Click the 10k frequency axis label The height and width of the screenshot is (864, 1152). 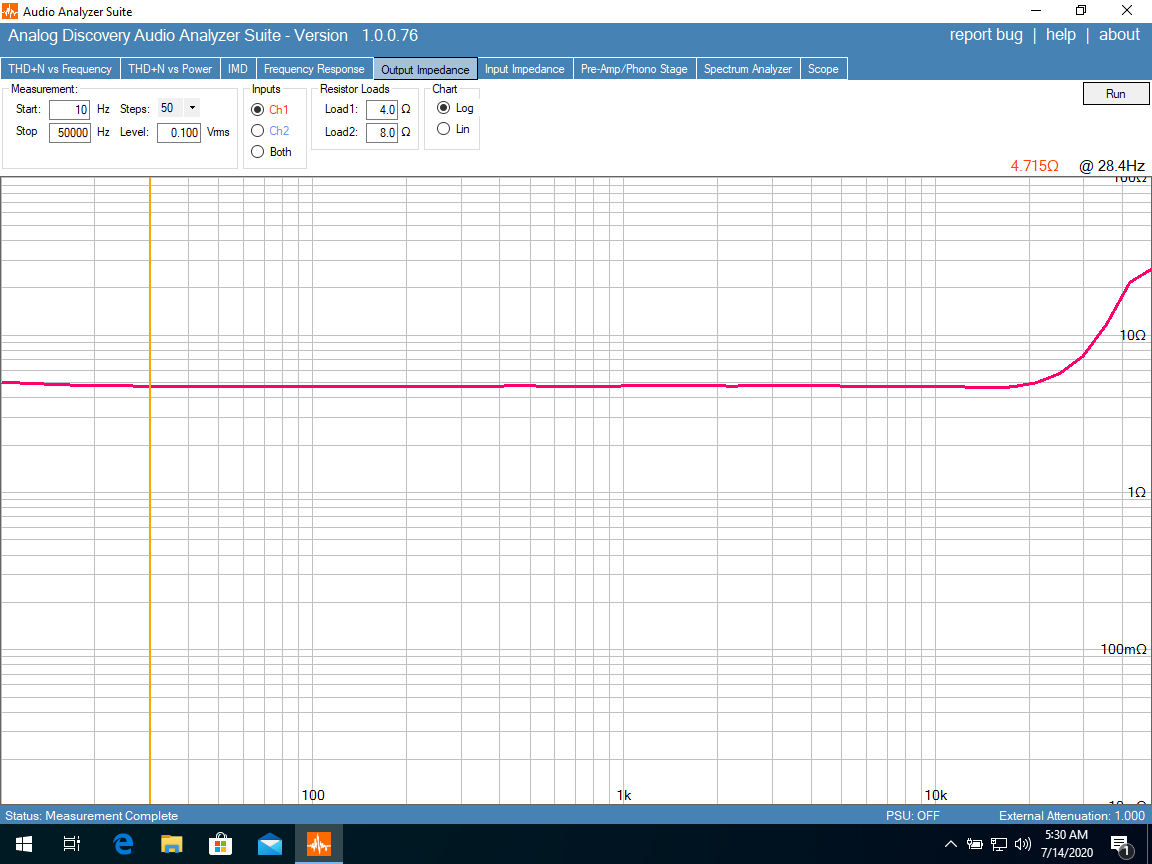[x=935, y=795]
